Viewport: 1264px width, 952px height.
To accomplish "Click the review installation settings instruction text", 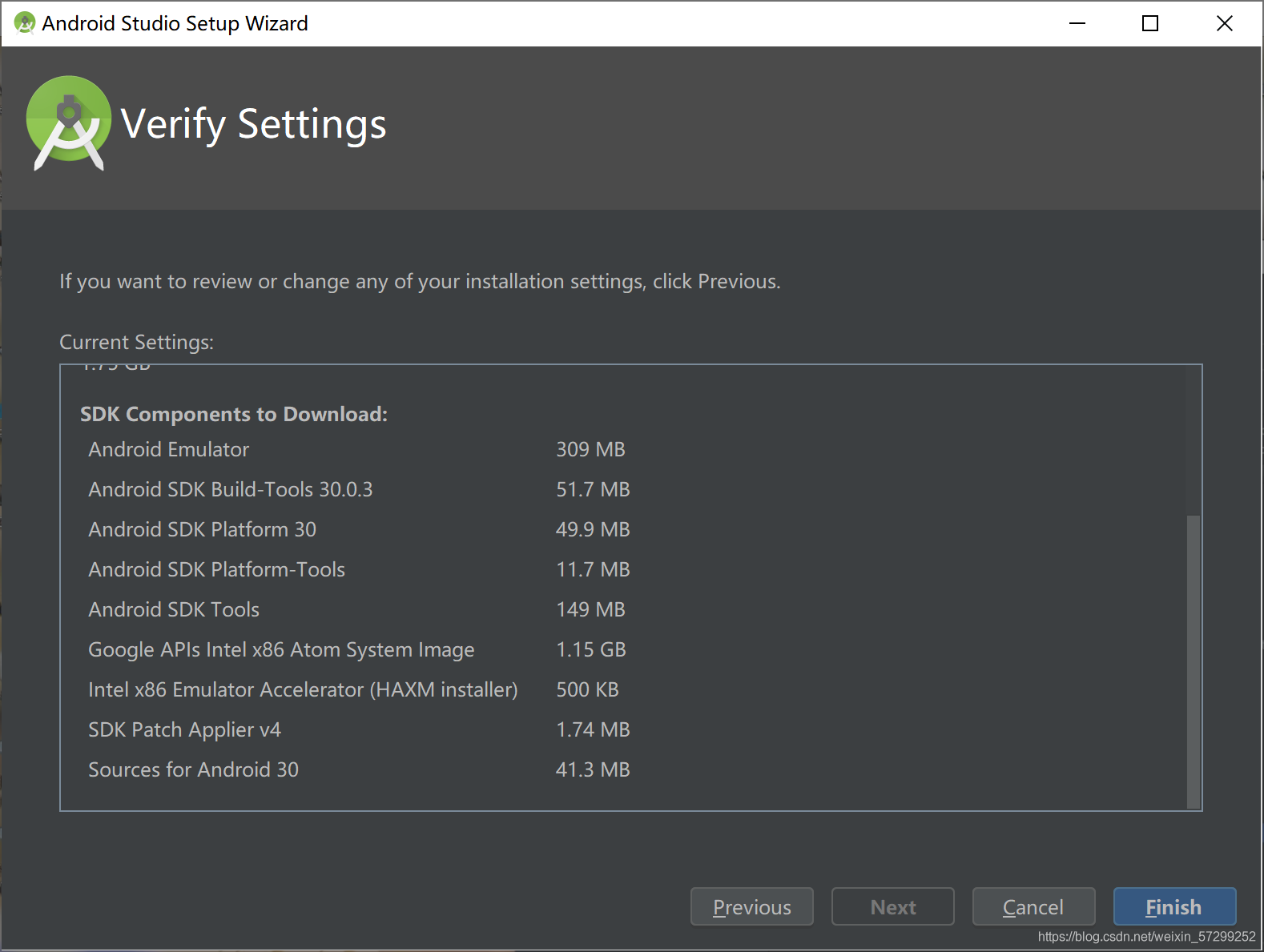I will tap(420, 282).
